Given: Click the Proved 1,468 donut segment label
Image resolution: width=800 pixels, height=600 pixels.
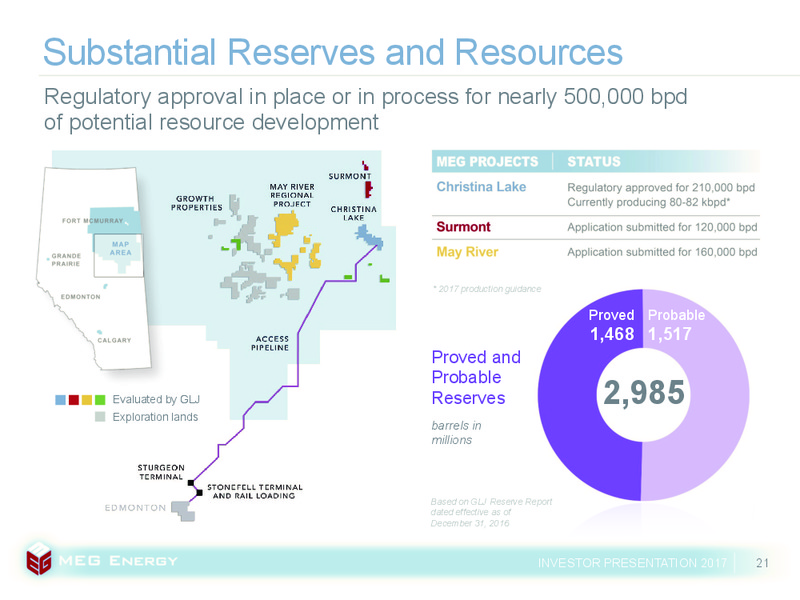Looking at the screenshot, I should point(612,325).
